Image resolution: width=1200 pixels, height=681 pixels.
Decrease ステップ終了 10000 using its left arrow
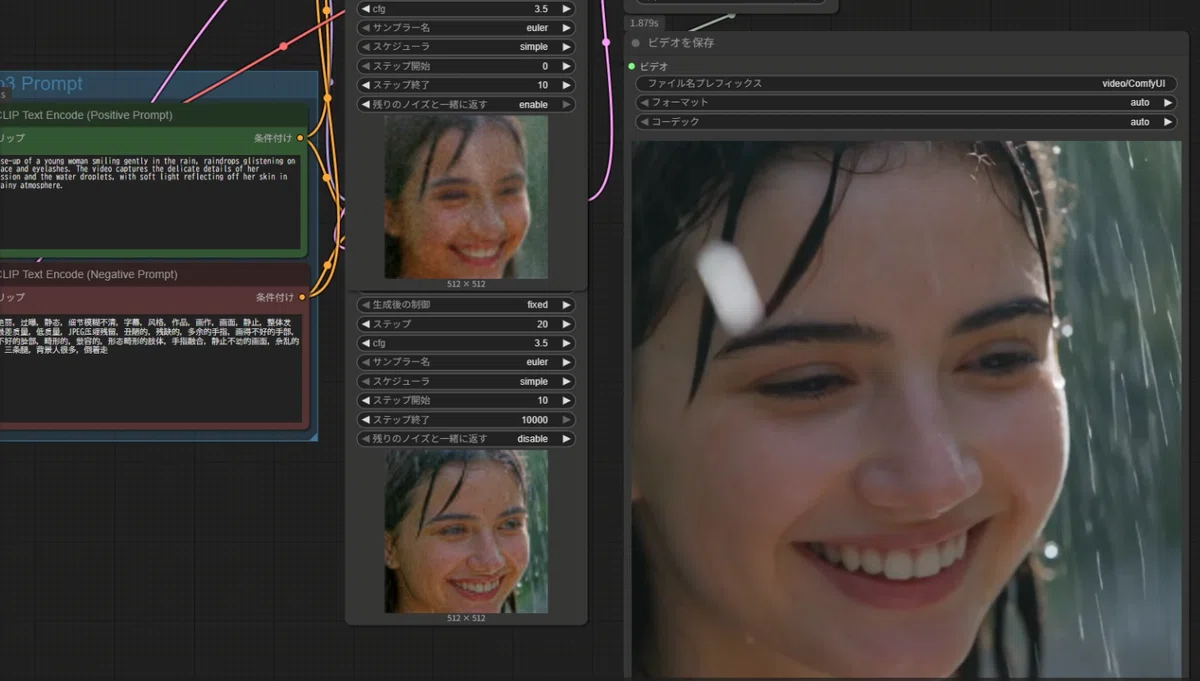tap(365, 420)
